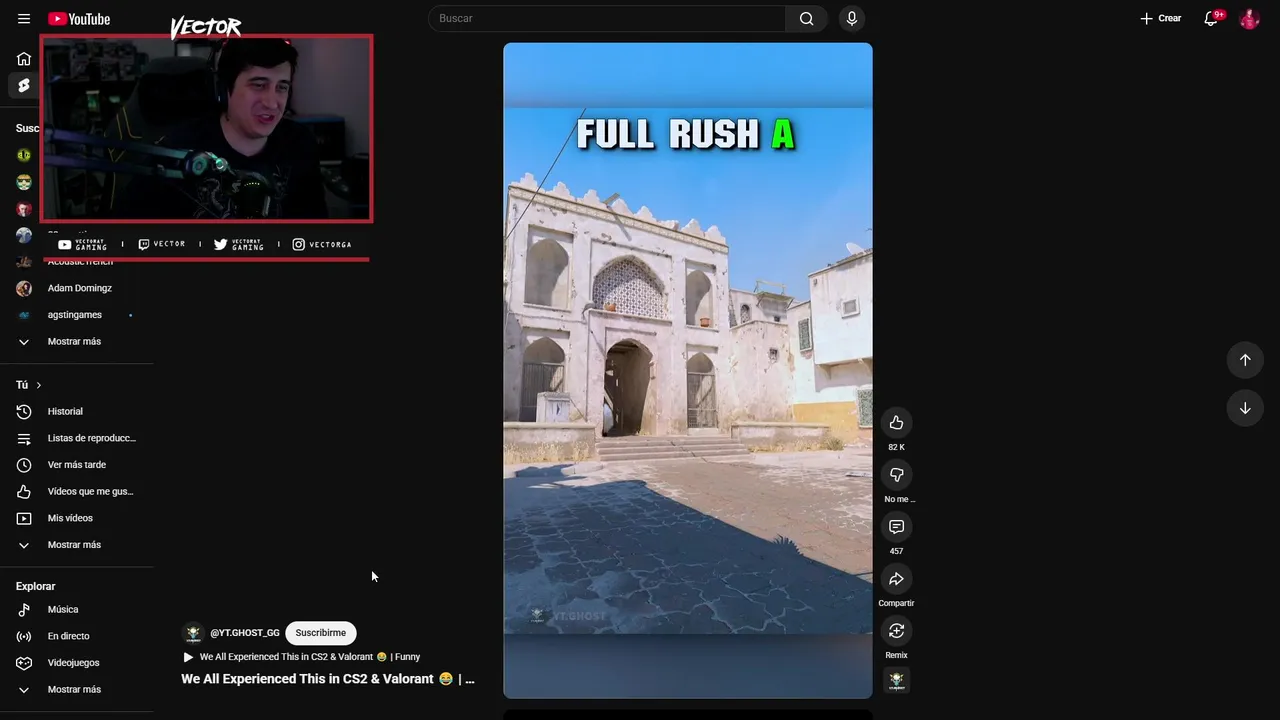The image size is (1280, 720).
Task: Open the @YT.GHOST_GG channel name
Action: tap(245, 633)
